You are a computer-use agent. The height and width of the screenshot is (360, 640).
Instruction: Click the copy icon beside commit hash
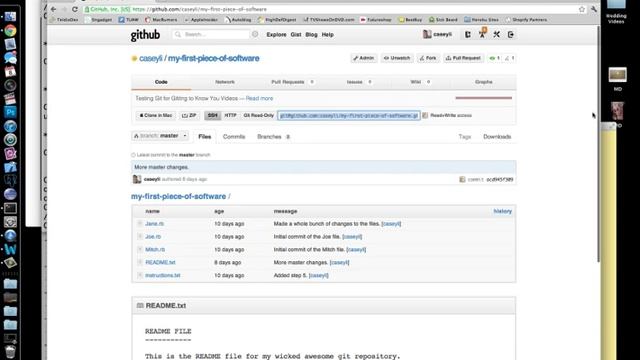462,179
